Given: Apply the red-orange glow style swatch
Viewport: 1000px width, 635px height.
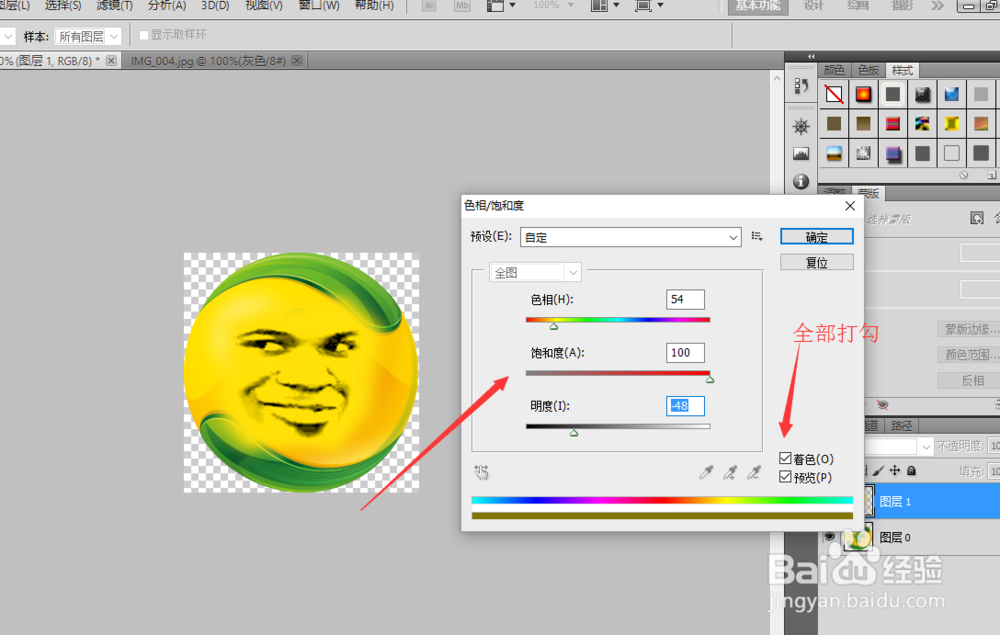Looking at the screenshot, I should coord(863,94).
